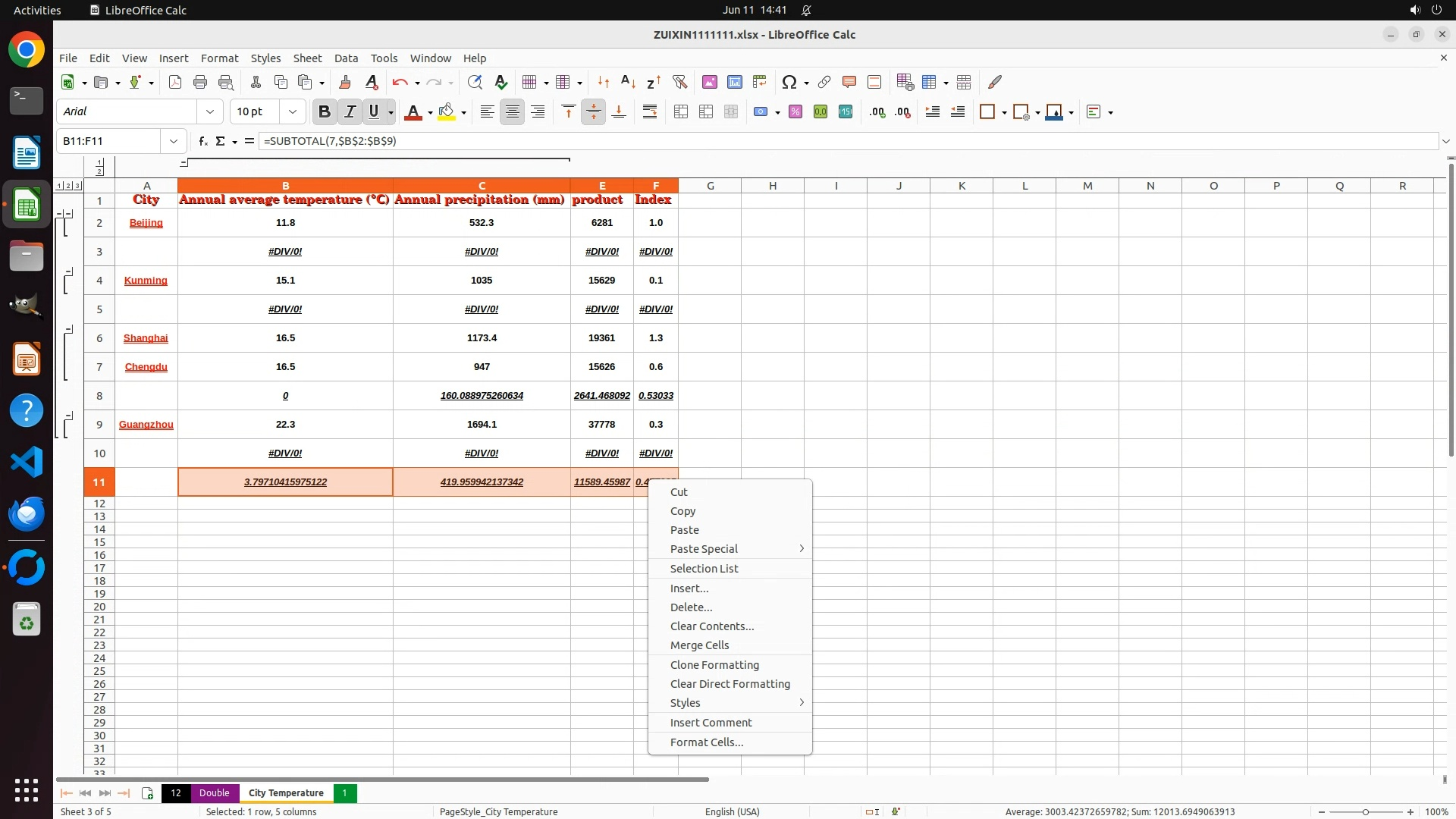Click the Beijing hyperlink cell
This screenshot has width=1456, height=819.
click(x=146, y=222)
